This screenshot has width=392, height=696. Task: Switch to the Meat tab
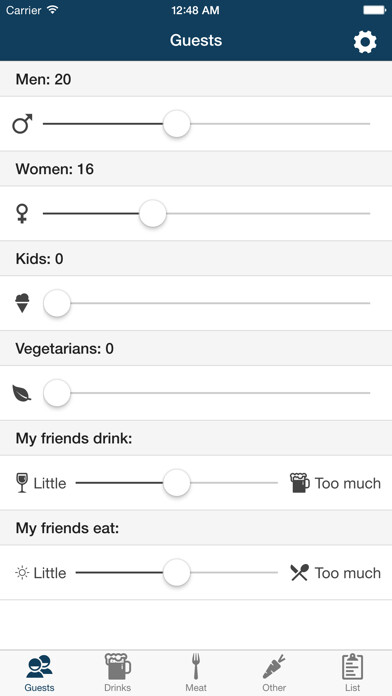pyautogui.click(x=196, y=673)
